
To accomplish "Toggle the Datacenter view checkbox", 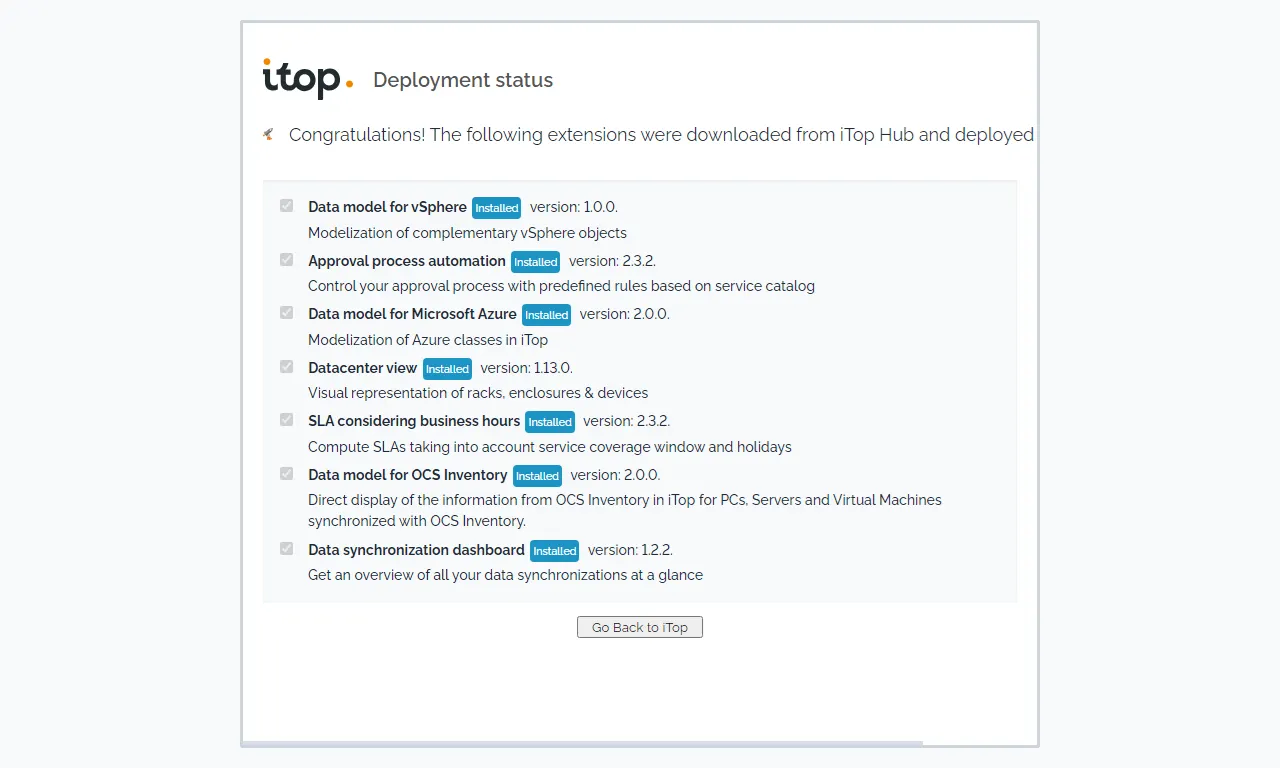I will (287, 367).
